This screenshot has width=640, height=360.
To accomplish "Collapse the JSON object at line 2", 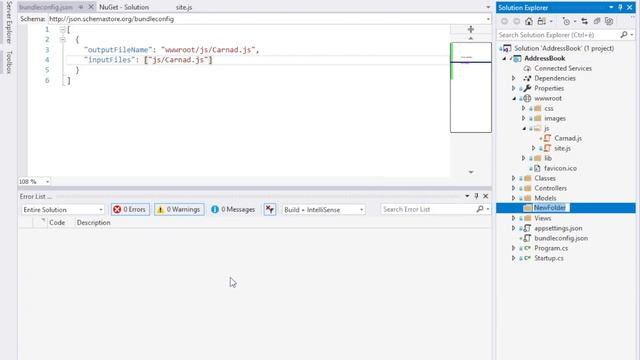I will [62, 40].
